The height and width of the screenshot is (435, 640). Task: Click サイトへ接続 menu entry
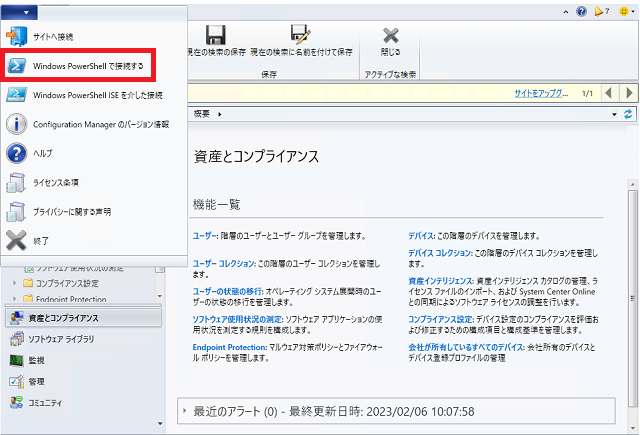pyautogui.click(x=54, y=36)
